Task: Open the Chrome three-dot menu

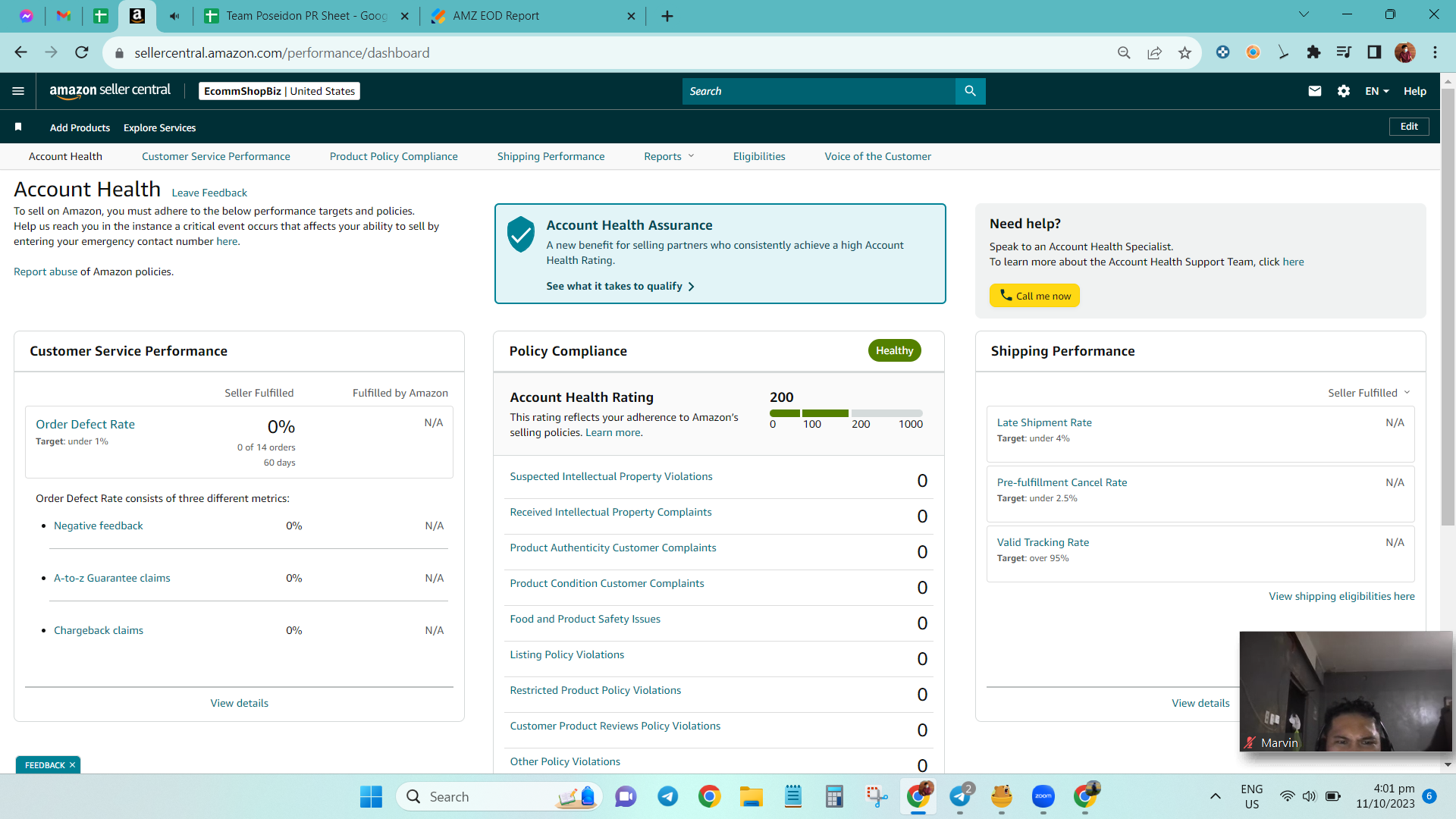Action: pyautogui.click(x=1435, y=52)
